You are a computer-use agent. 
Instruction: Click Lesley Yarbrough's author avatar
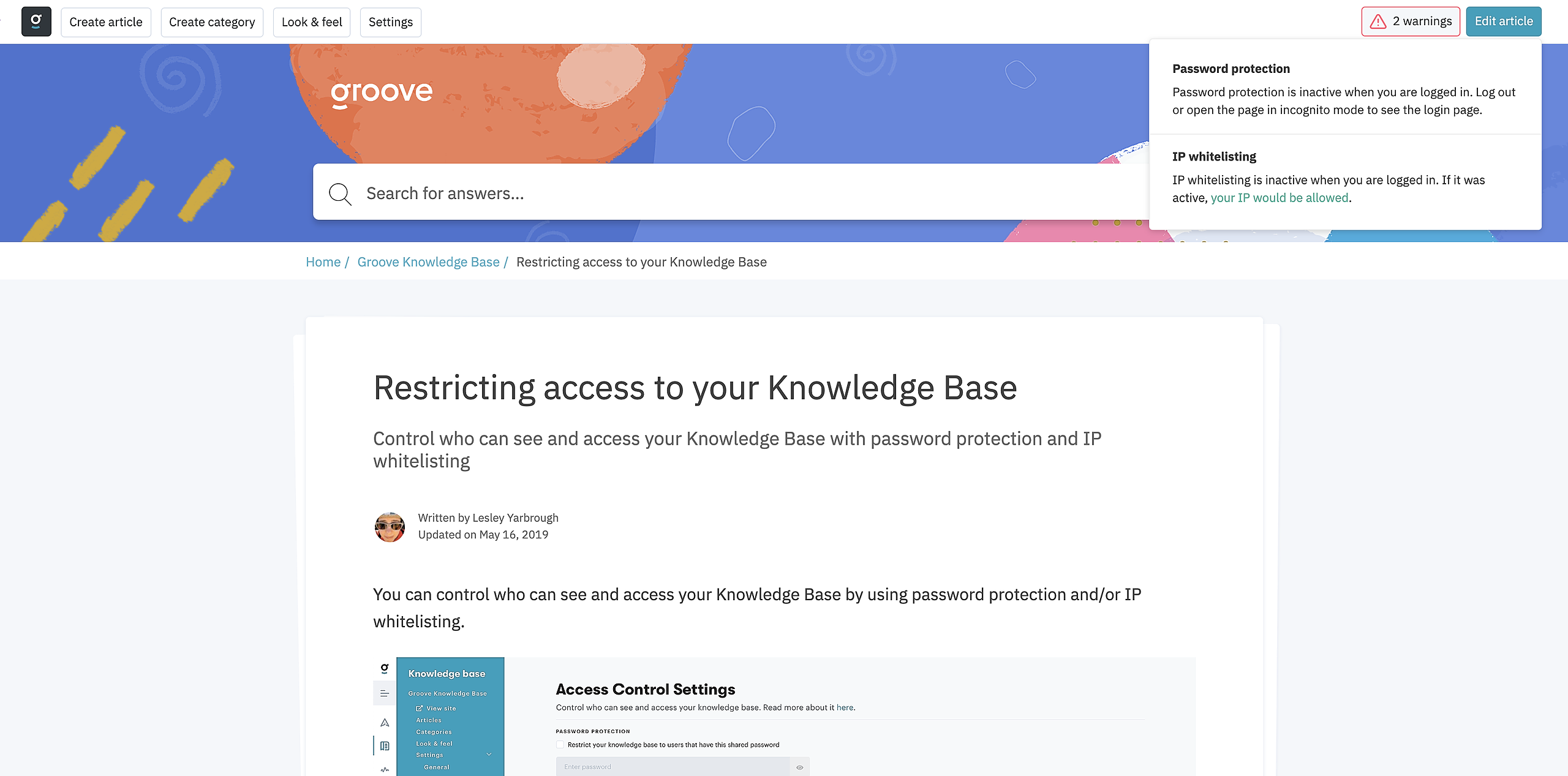(390, 527)
